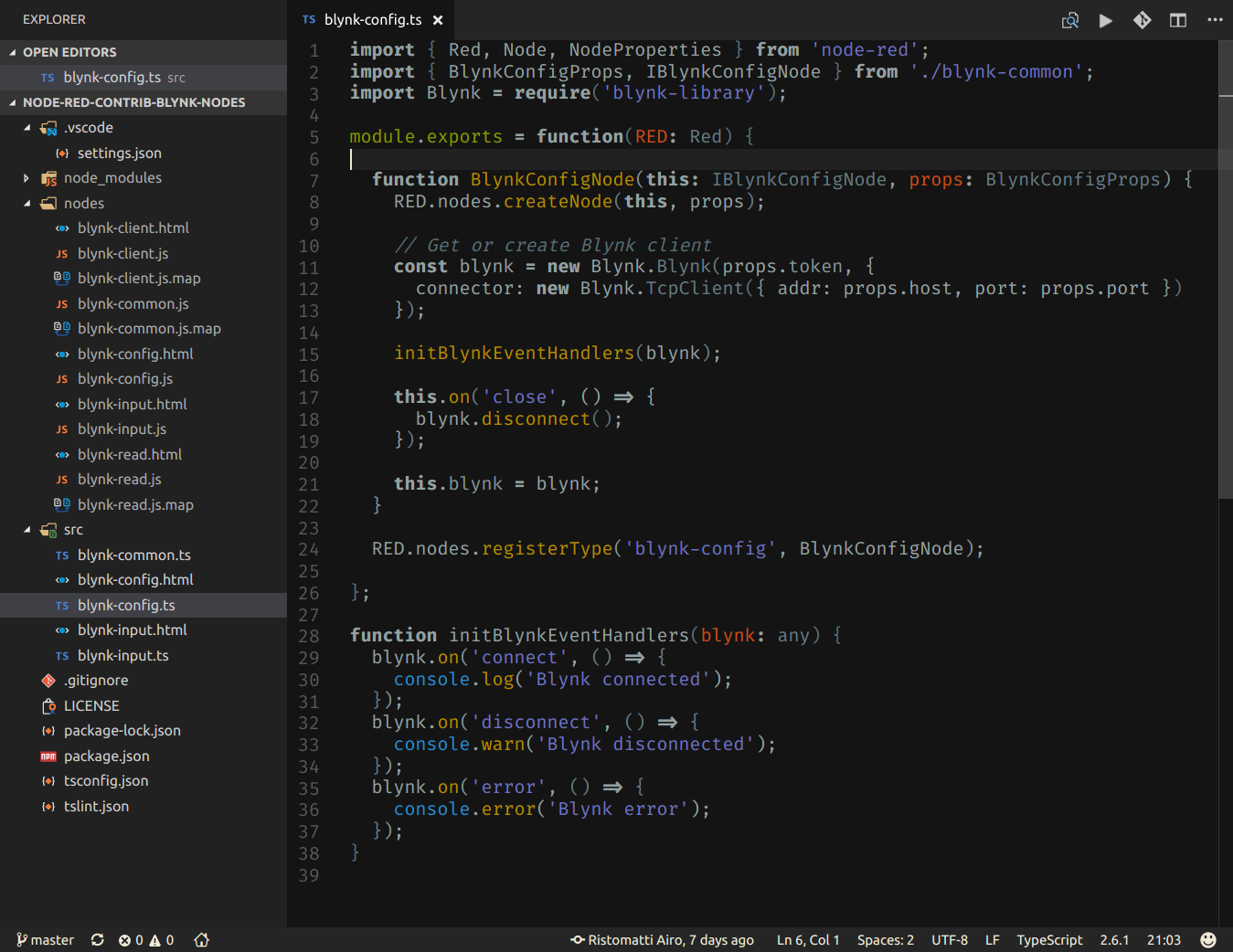Viewport: 1233px width, 952px height.
Task: Open blynk-read.js file
Action: [143, 480]
